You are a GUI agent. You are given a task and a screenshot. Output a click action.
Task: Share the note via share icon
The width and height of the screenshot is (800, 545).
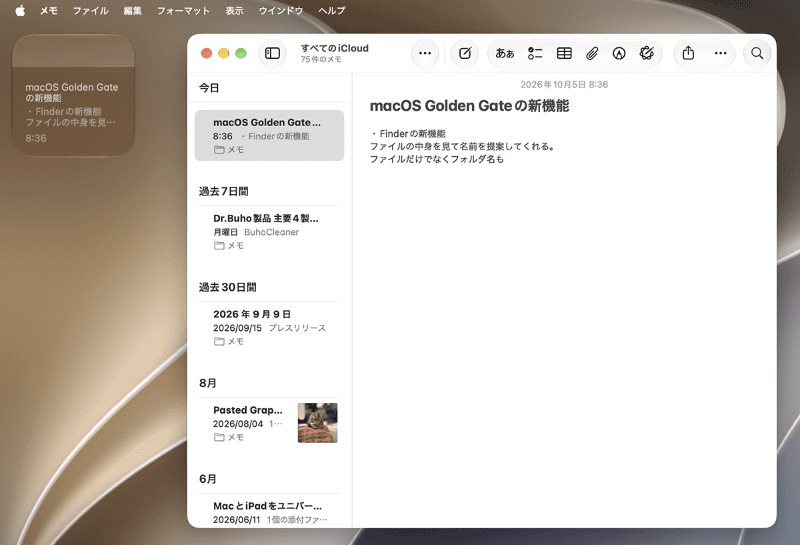pyautogui.click(x=688, y=53)
